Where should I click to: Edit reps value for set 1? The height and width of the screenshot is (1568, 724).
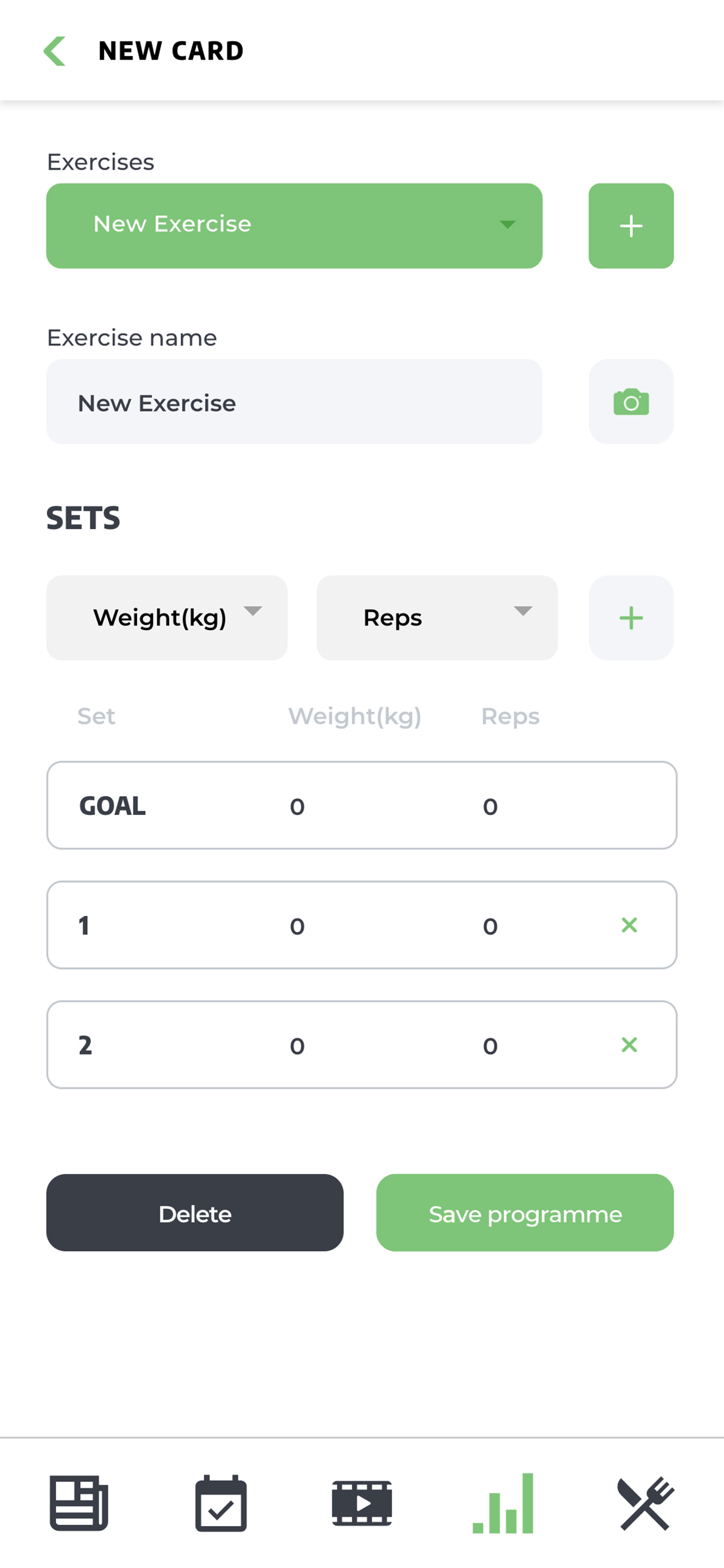[x=490, y=926]
